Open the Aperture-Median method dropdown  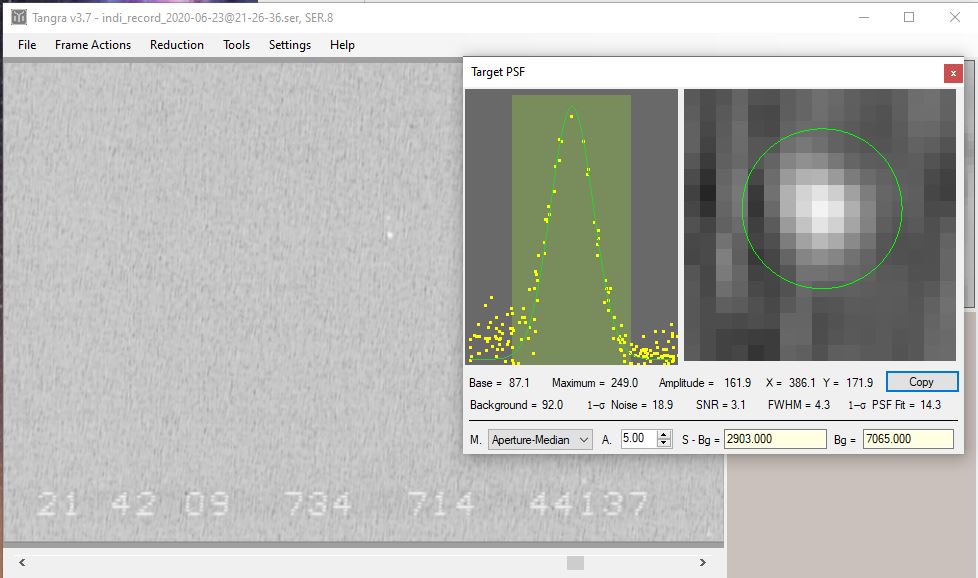[x=540, y=439]
